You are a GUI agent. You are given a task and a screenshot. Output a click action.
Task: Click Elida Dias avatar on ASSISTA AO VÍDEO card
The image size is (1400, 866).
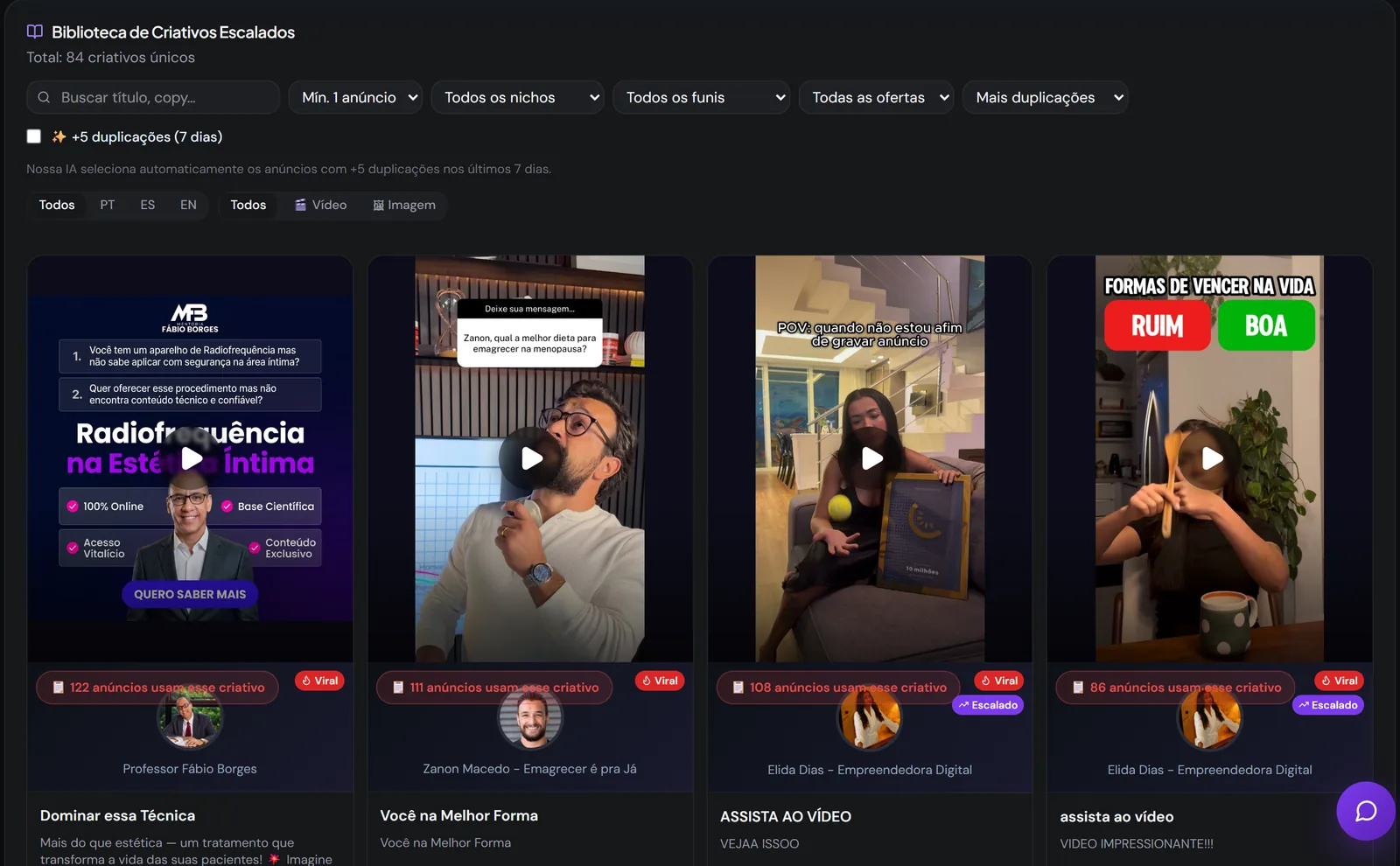click(870, 717)
